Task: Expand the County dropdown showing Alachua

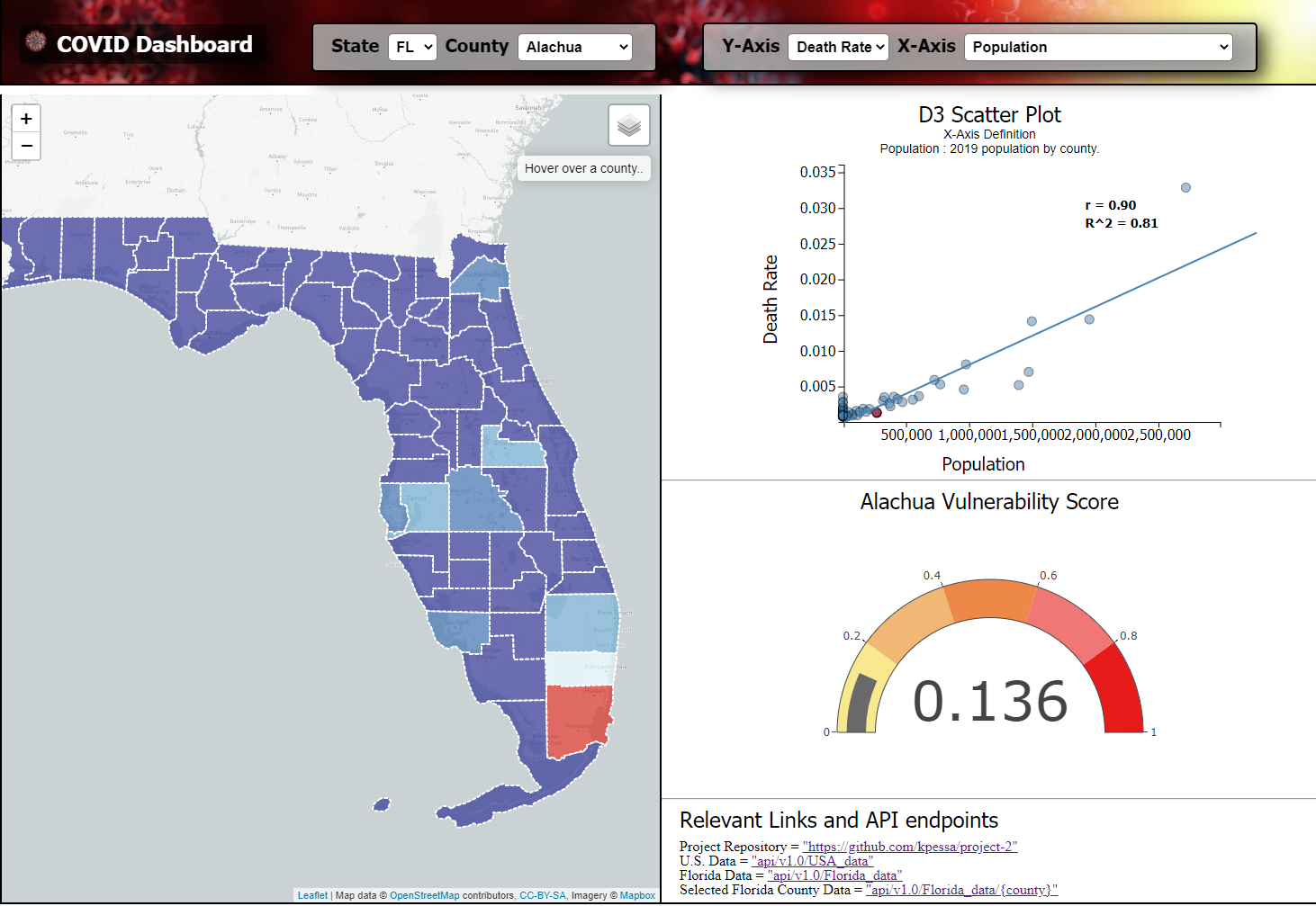Action: coord(575,47)
